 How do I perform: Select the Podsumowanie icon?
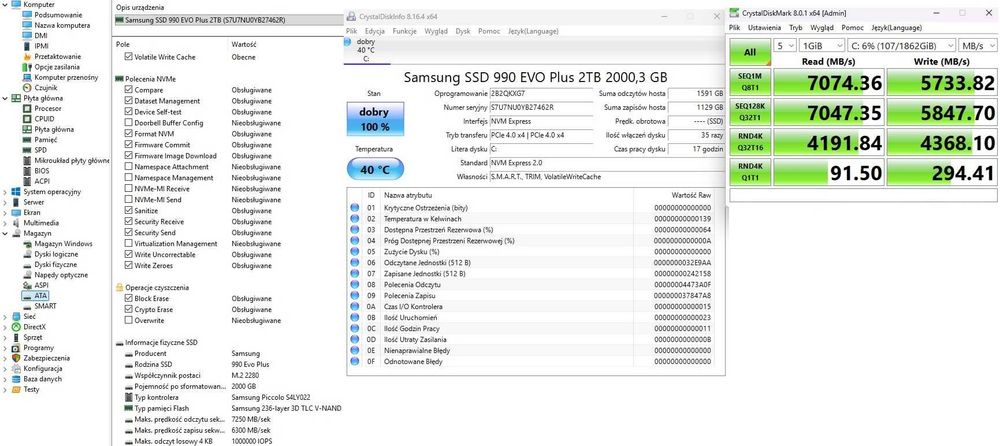click(x=27, y=15)
